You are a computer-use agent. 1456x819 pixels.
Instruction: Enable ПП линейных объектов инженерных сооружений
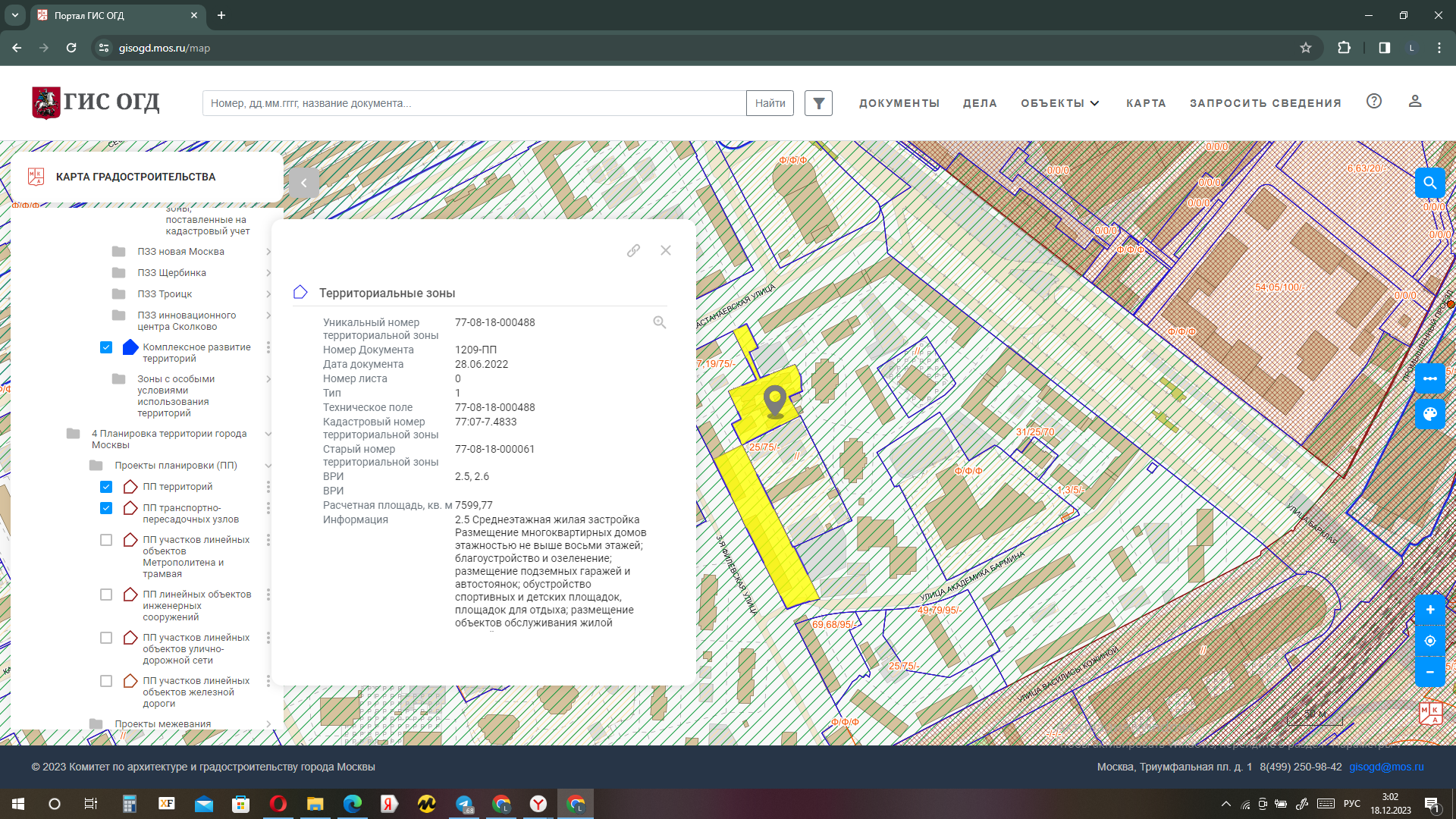[106, 595]
